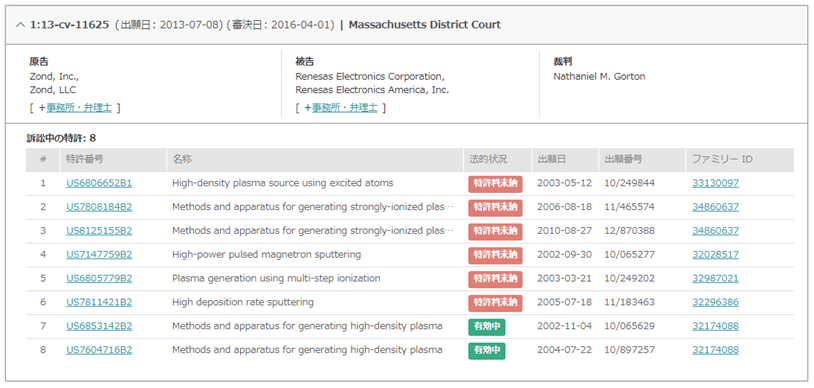Select filing date 2010-08-27
Image resolution: width=814 pixels, height=388 pixels.
pos(564,231)
